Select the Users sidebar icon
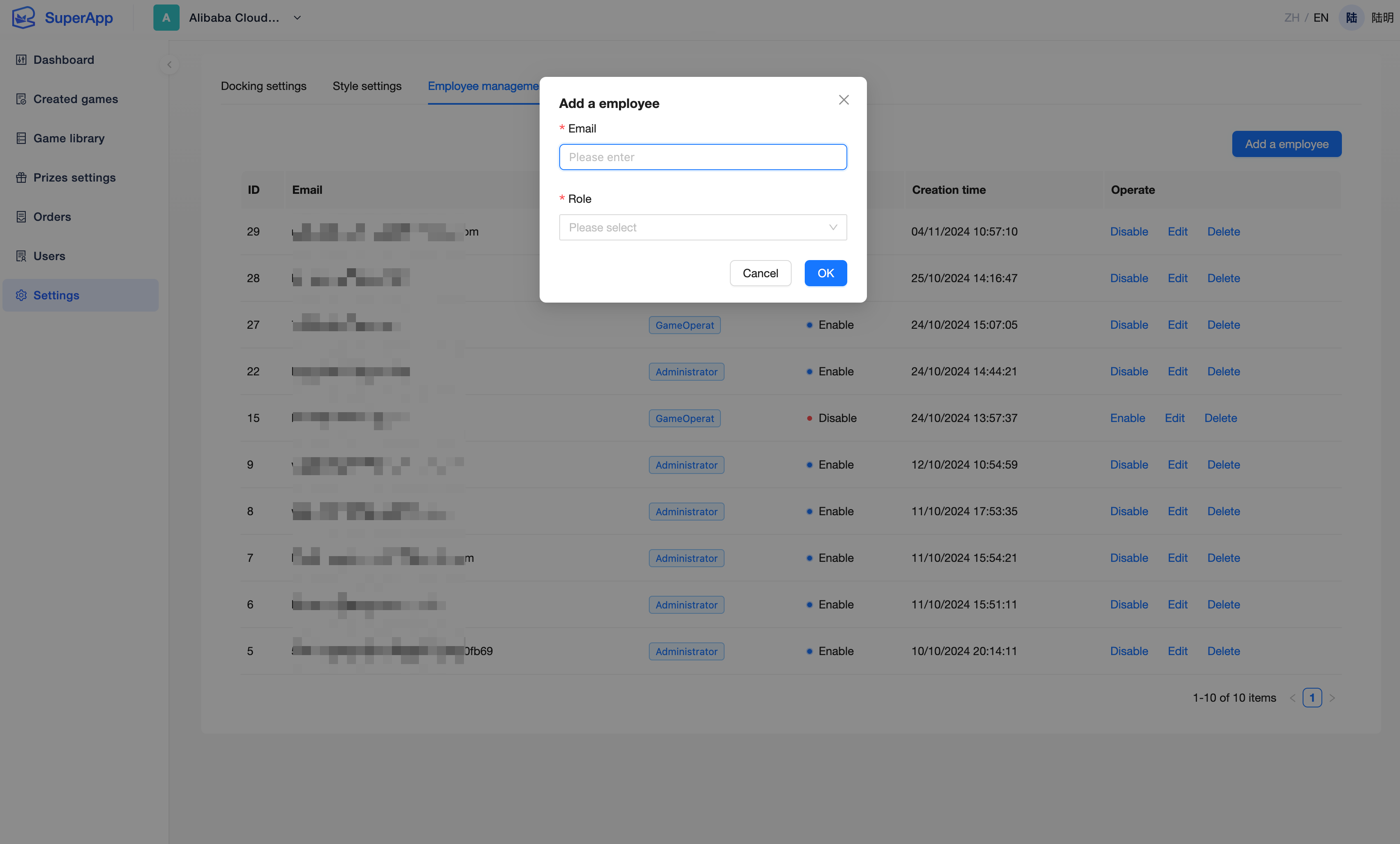The width and height of the screenshot is (1400, 844). [21, 256]
